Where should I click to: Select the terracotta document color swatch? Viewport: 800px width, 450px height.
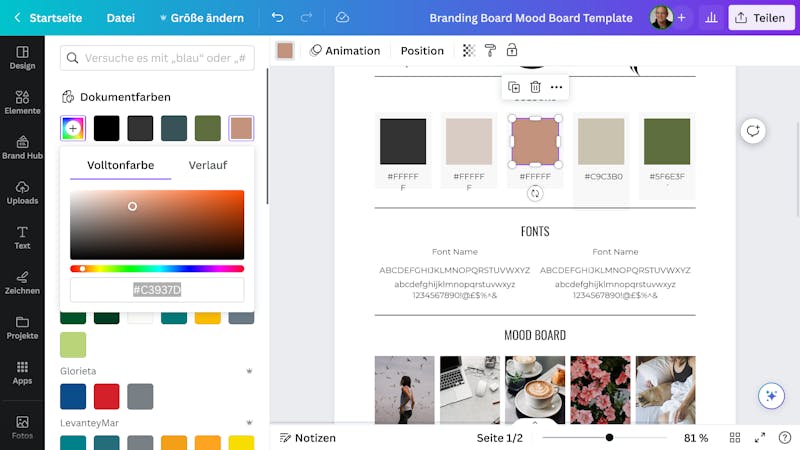click(x=241, y=128)
